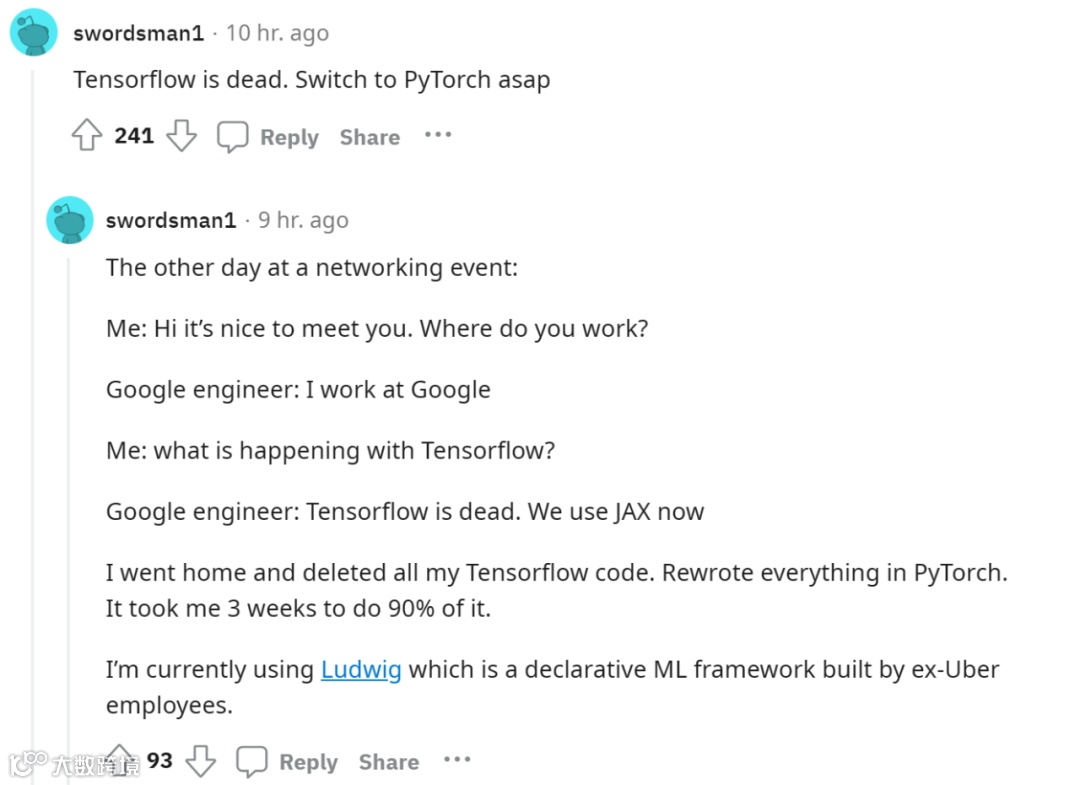Share the top comment with 241 points
The width and height of the screenshot is (1080, 785).
coord(369,137)
